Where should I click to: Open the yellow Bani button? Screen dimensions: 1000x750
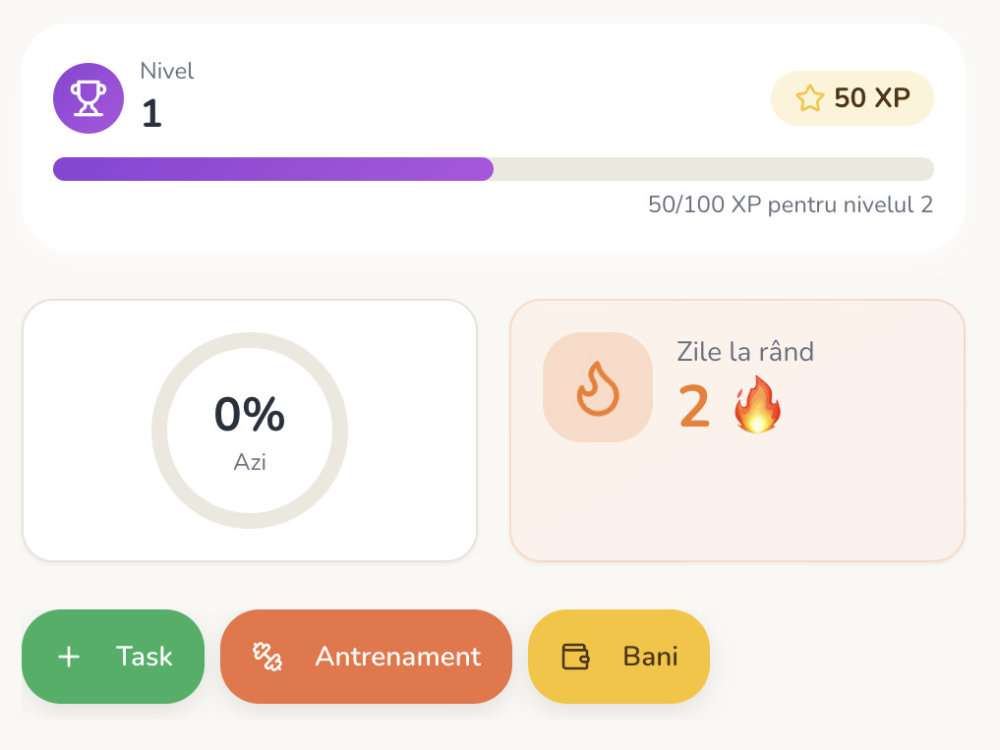tap(619, 656)
